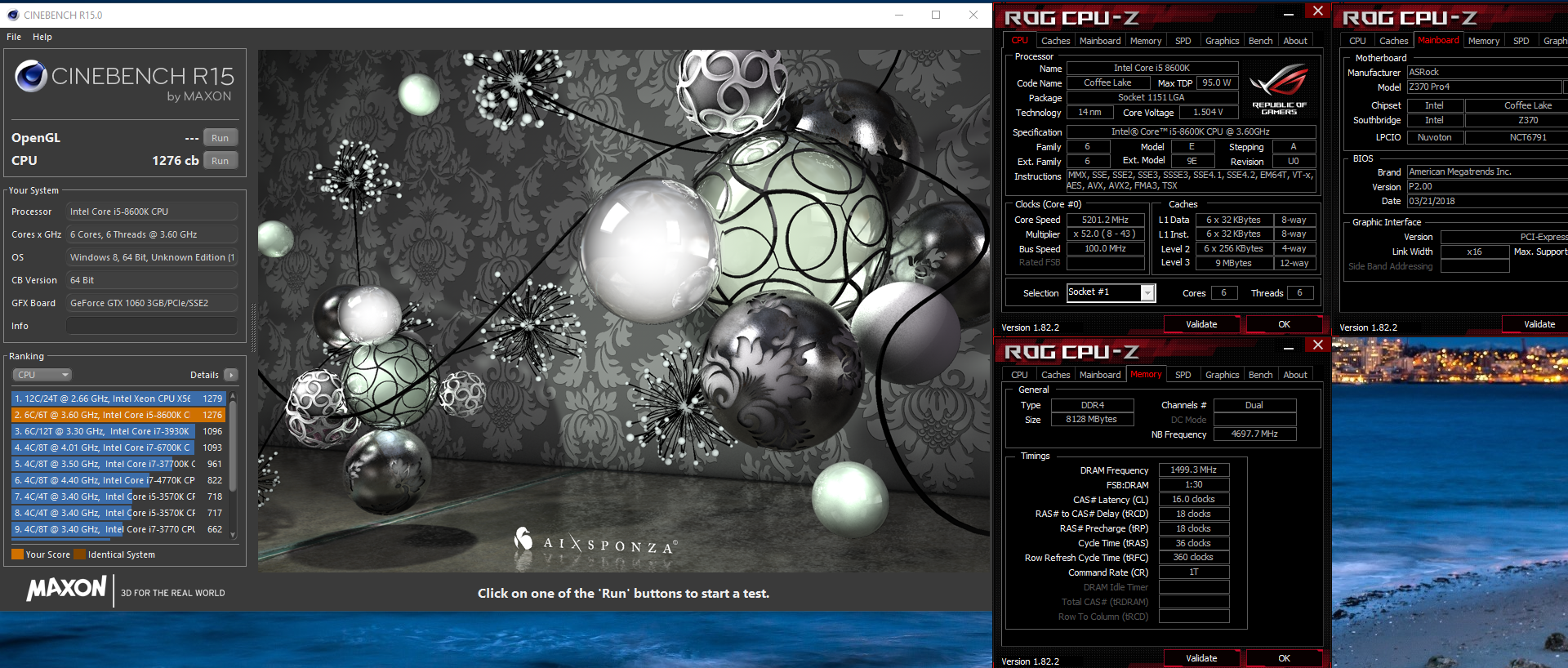Click the NB Frequency value 4697.7 MHz
This screenshot has height=668, width=1568.
pos(1254,434)
